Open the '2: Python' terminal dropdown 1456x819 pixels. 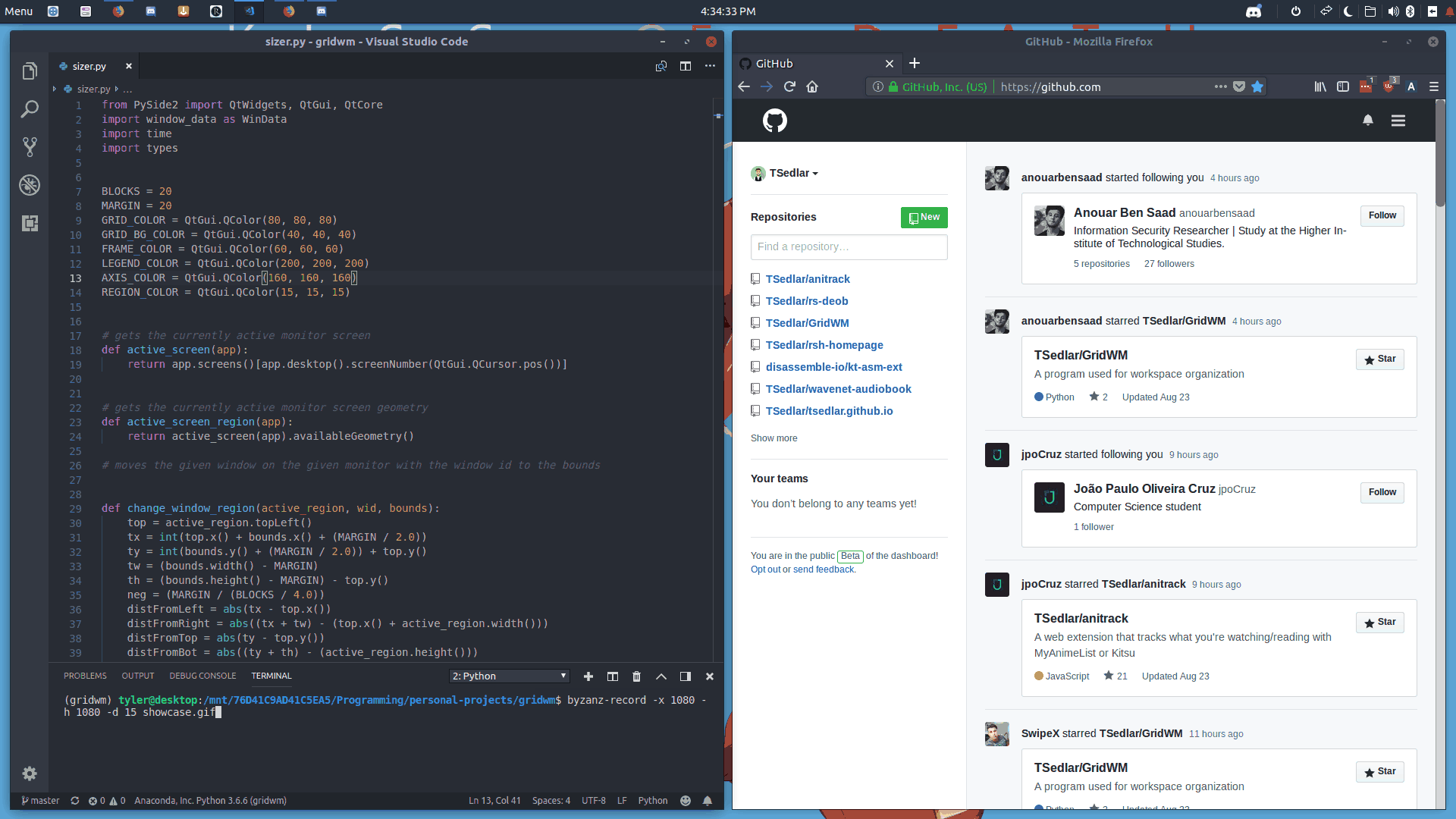point(509,676)
